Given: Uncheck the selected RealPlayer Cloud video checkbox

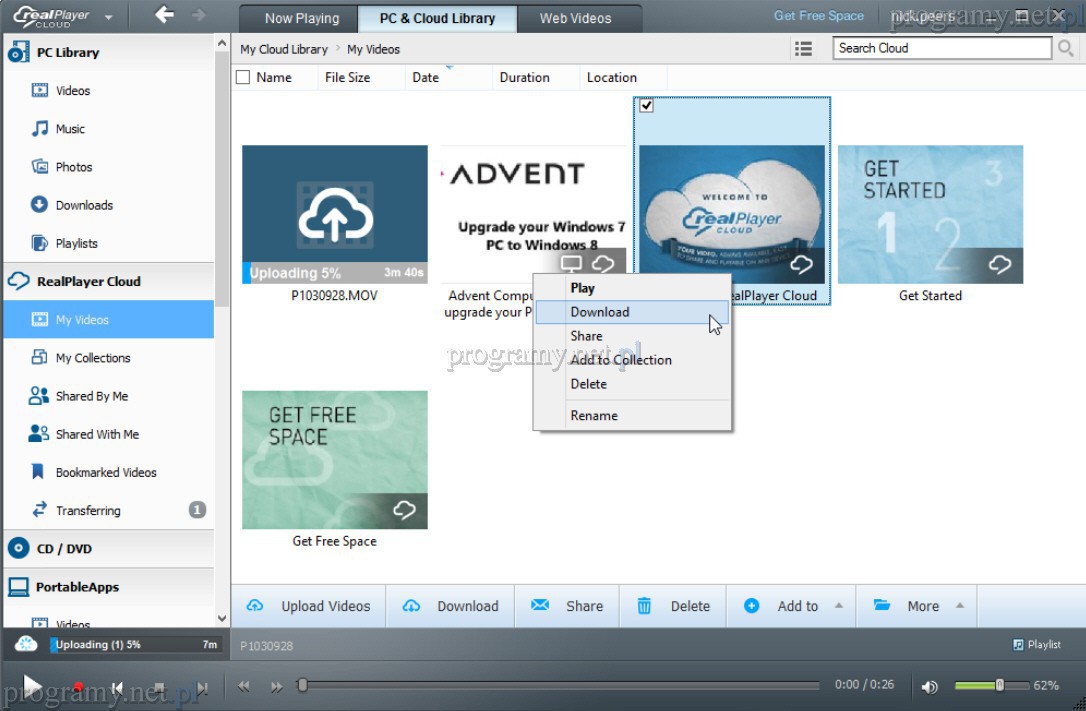Looking at the screenshot, I should pyautogui.click(x=647, y=106).
